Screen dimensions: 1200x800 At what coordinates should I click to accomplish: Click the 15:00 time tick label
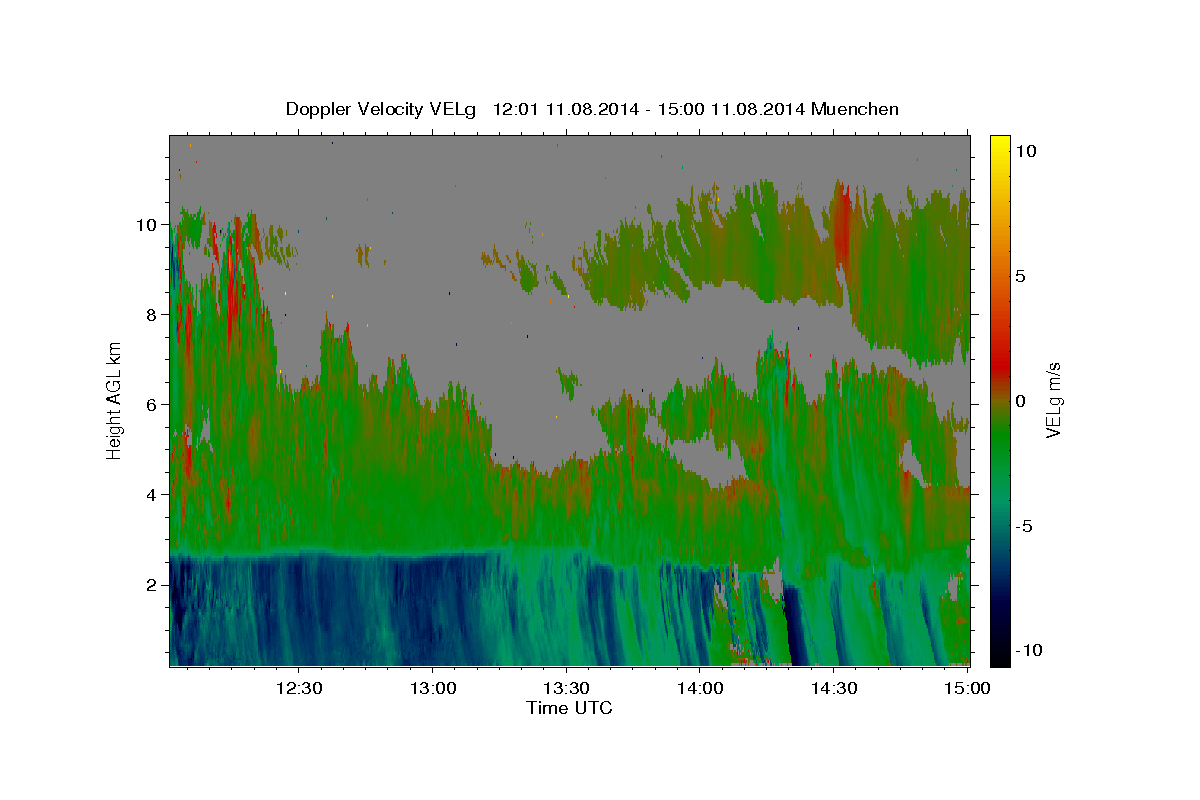pos(968,688)
